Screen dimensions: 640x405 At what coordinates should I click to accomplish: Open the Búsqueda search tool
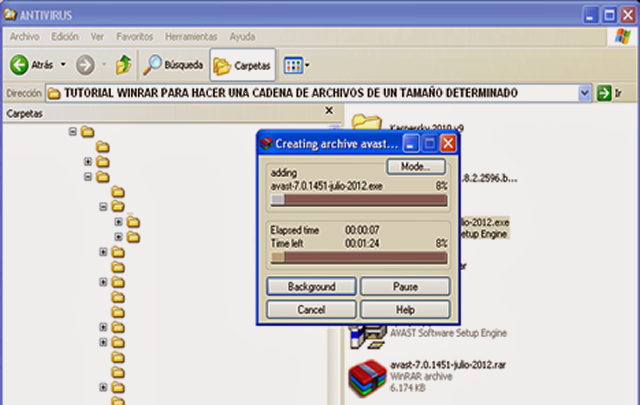(173, 65)
